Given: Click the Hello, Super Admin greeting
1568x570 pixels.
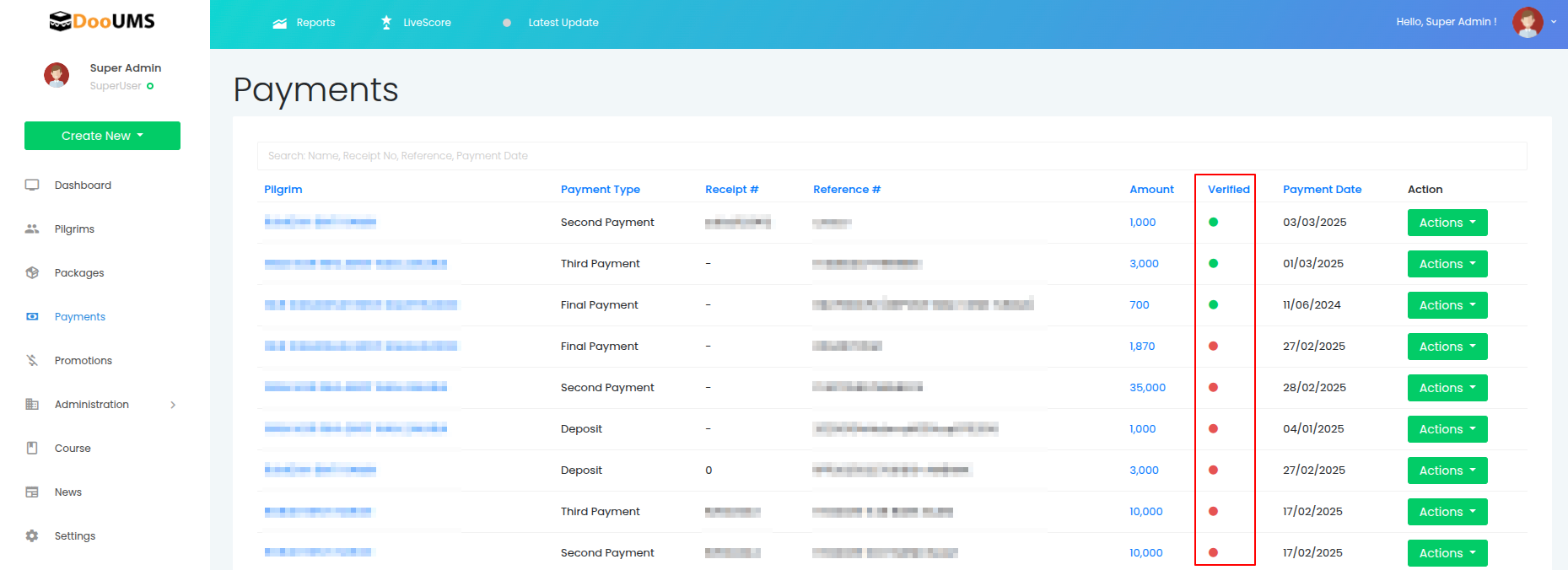Looking at the screenshot, I should pos(1447,22).
